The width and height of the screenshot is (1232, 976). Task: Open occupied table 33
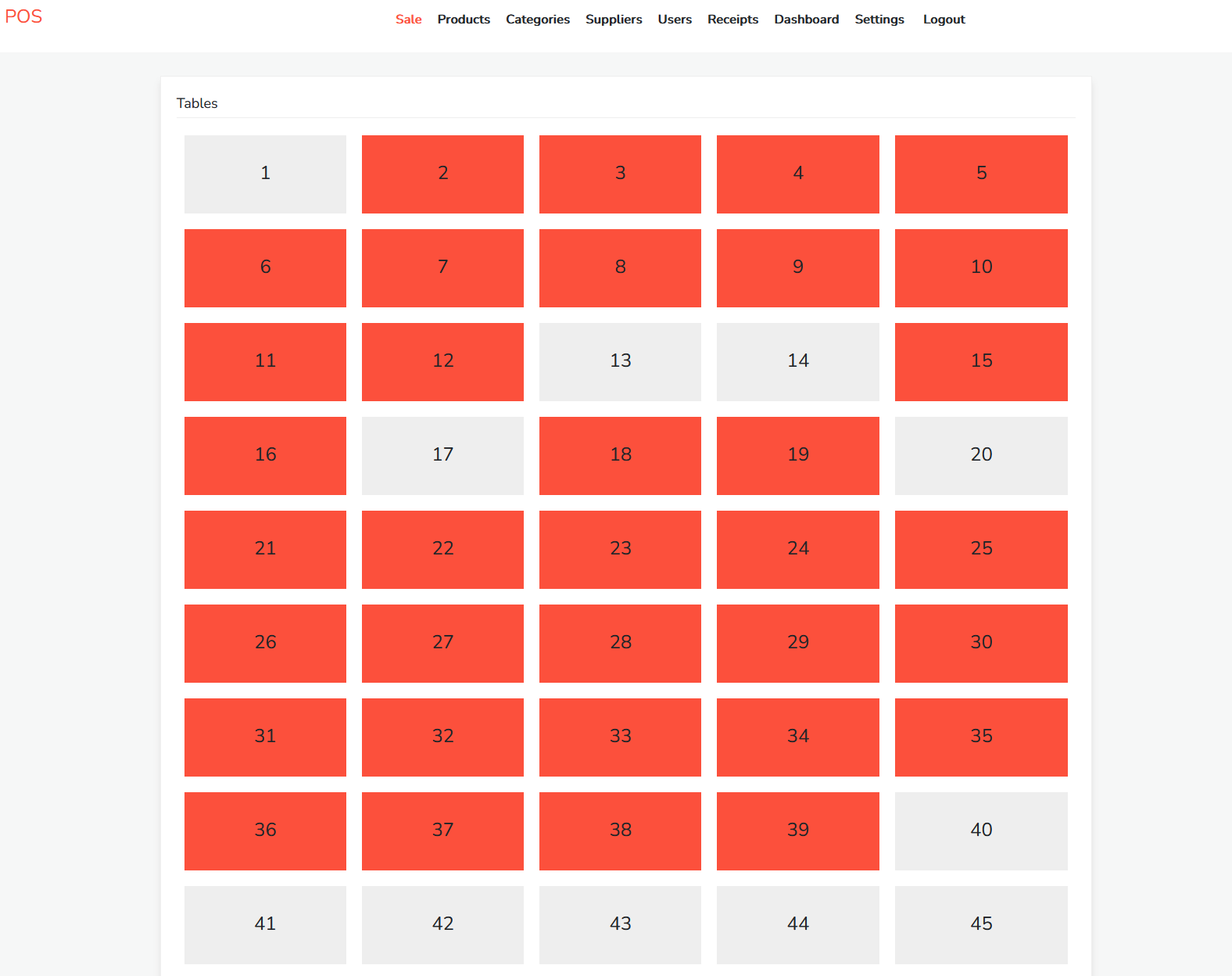(x=620, y=737)
